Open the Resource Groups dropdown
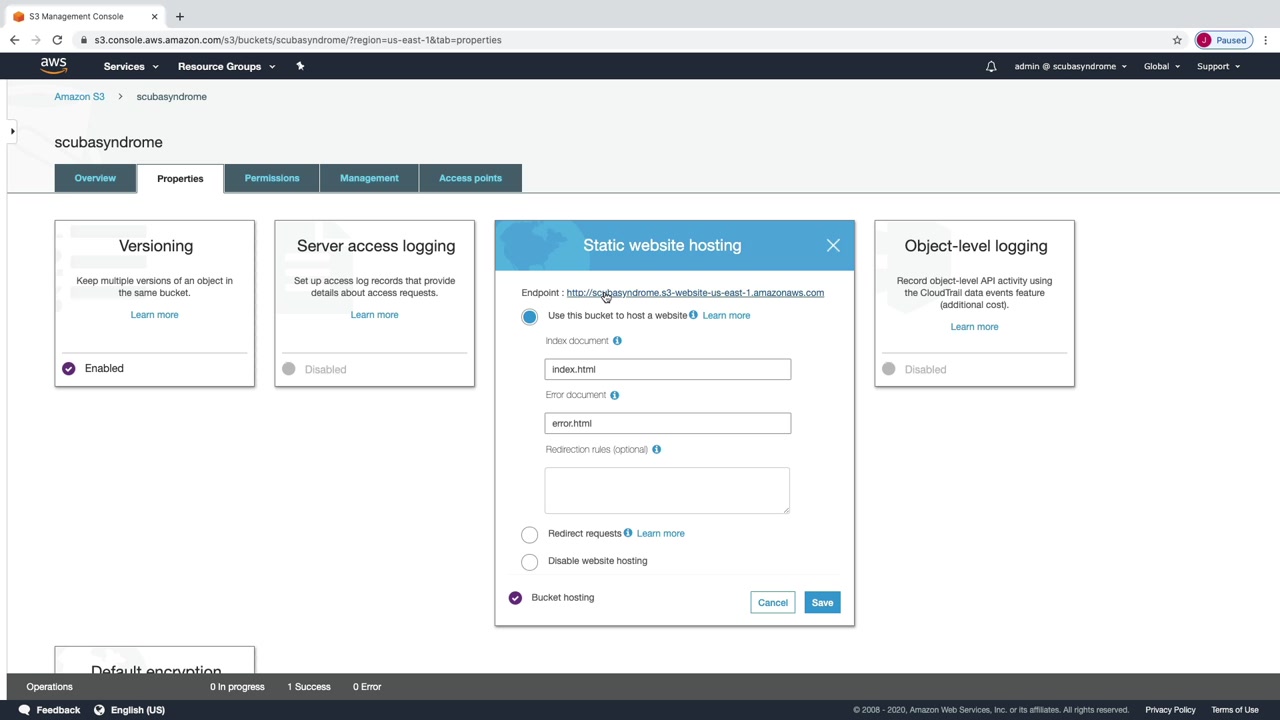The width and height of the screenshot is (1280, 720). click(x=226, y=66)
